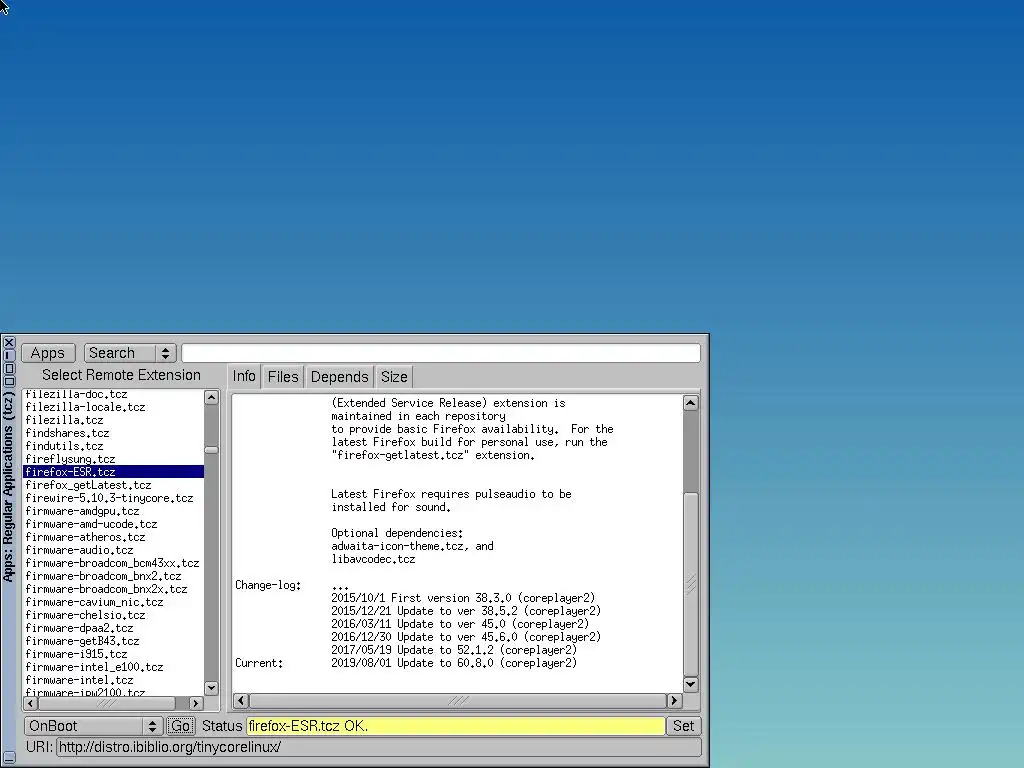Select firmware-intel_e100.tcz extension

[113, 667]
